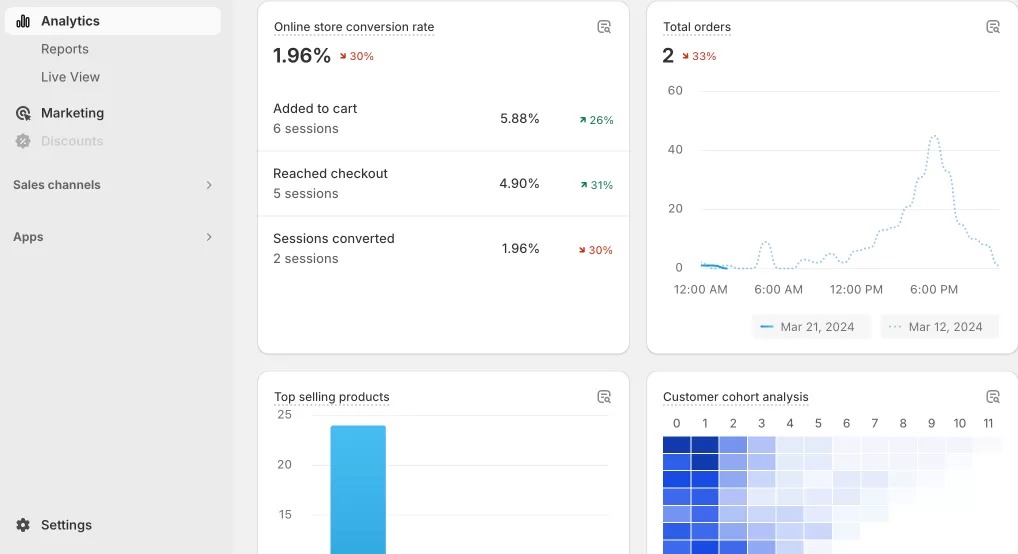Expand Sales channels chevron
This screenshot has width=1018, height=554.
209,185
